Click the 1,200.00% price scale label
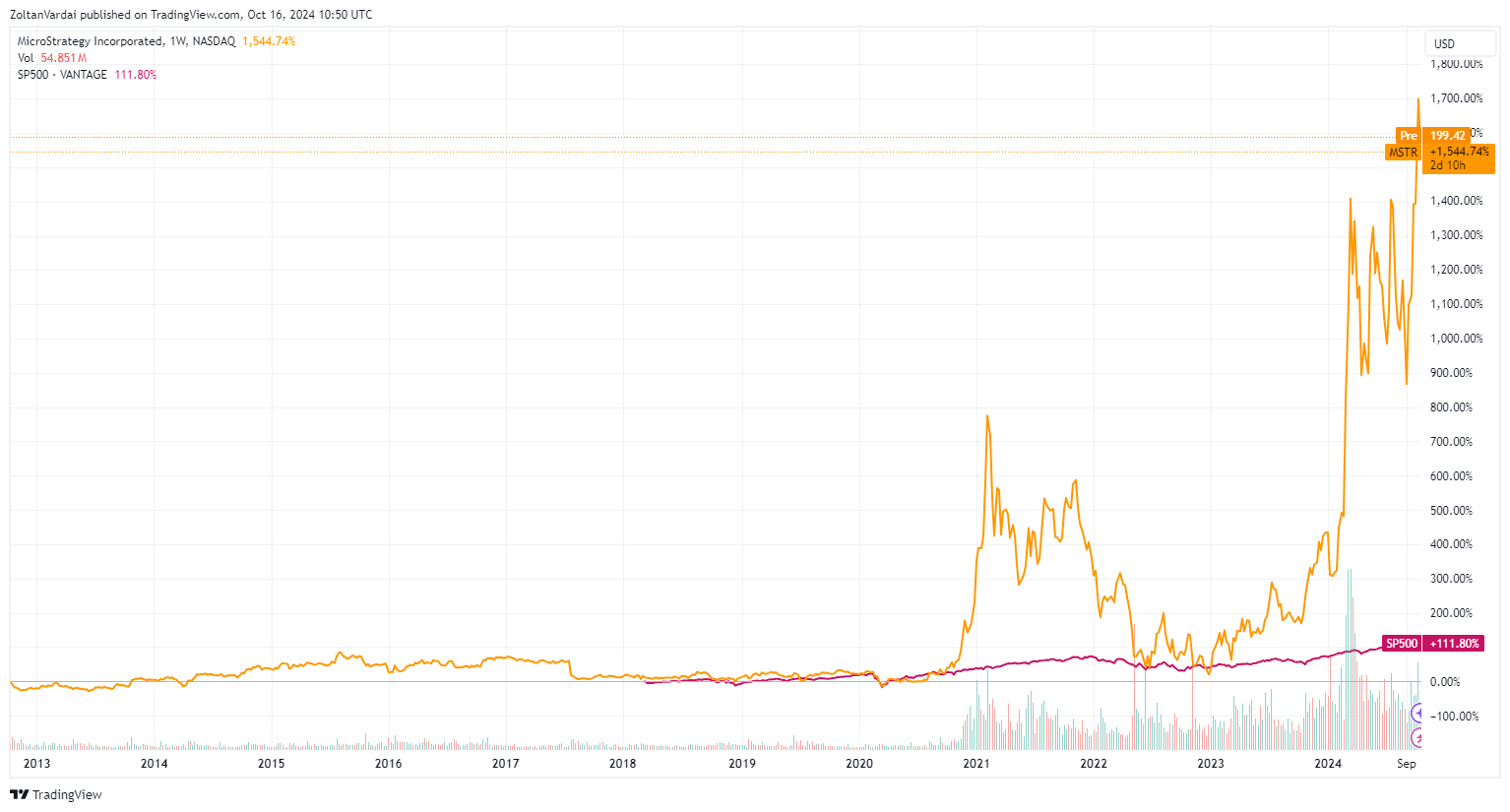Viewport: 1510px width, 812px height. pos(1457,270)
